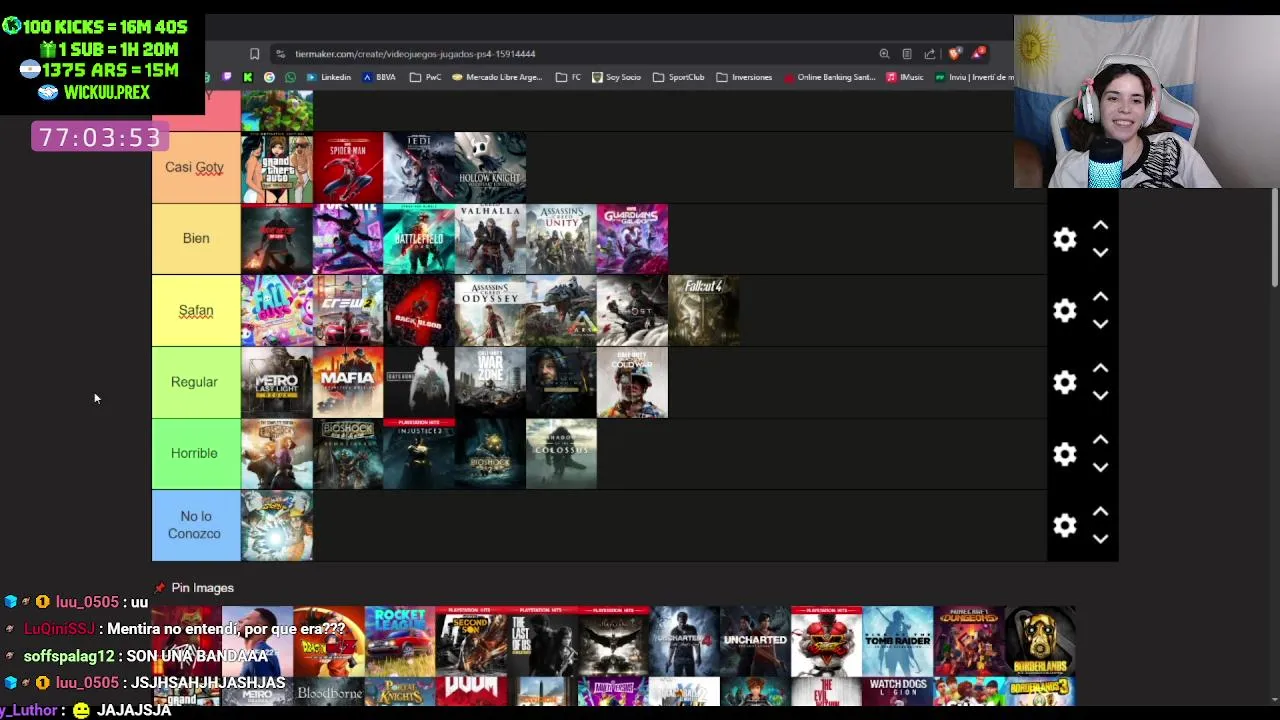
Task: Select Rocket League from image pool
Action: (x=400, y=641)
